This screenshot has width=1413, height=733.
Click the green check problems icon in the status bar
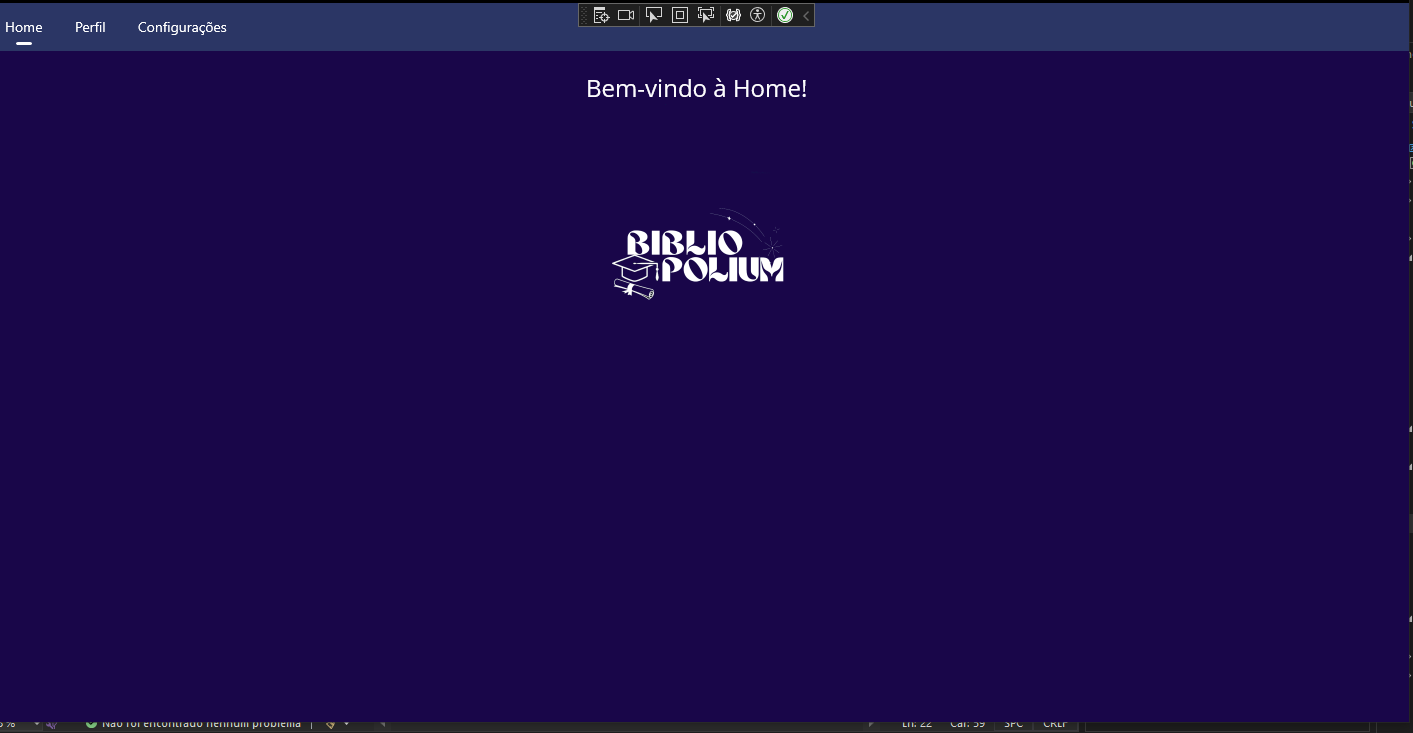(x=91, y=723)
